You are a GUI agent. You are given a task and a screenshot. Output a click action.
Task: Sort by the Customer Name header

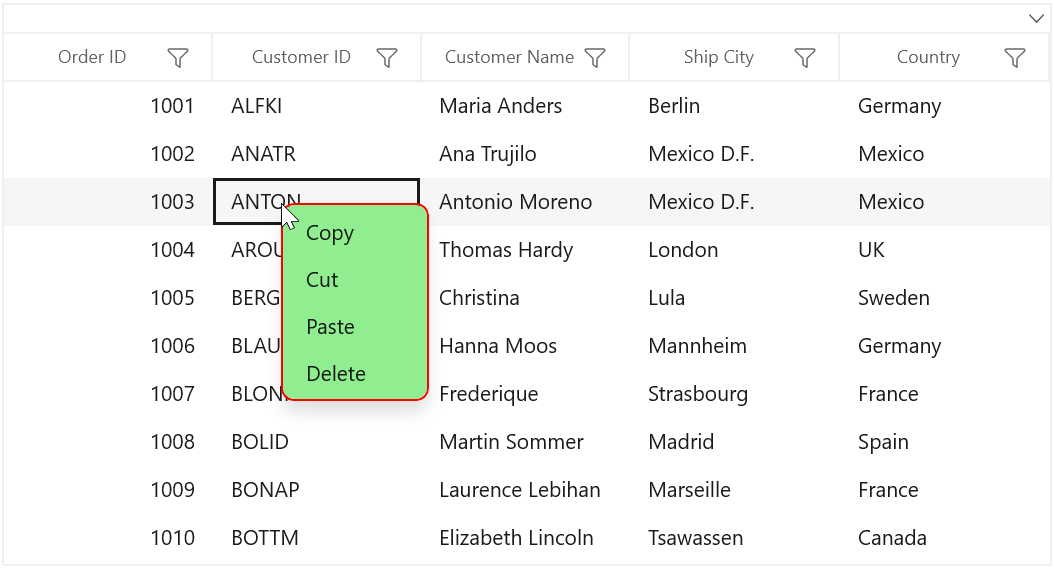[510, 57]
